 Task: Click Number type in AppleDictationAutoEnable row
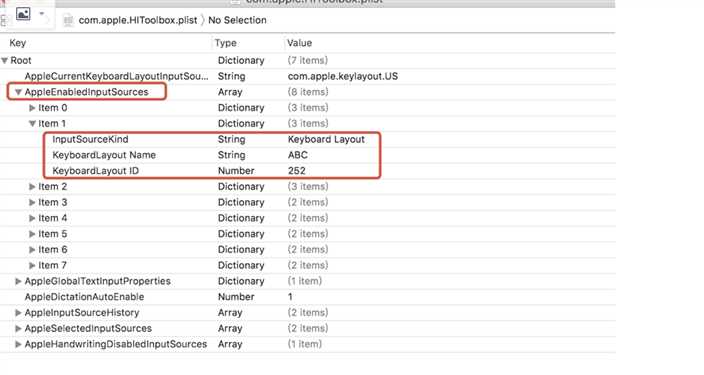click(236, 297)
